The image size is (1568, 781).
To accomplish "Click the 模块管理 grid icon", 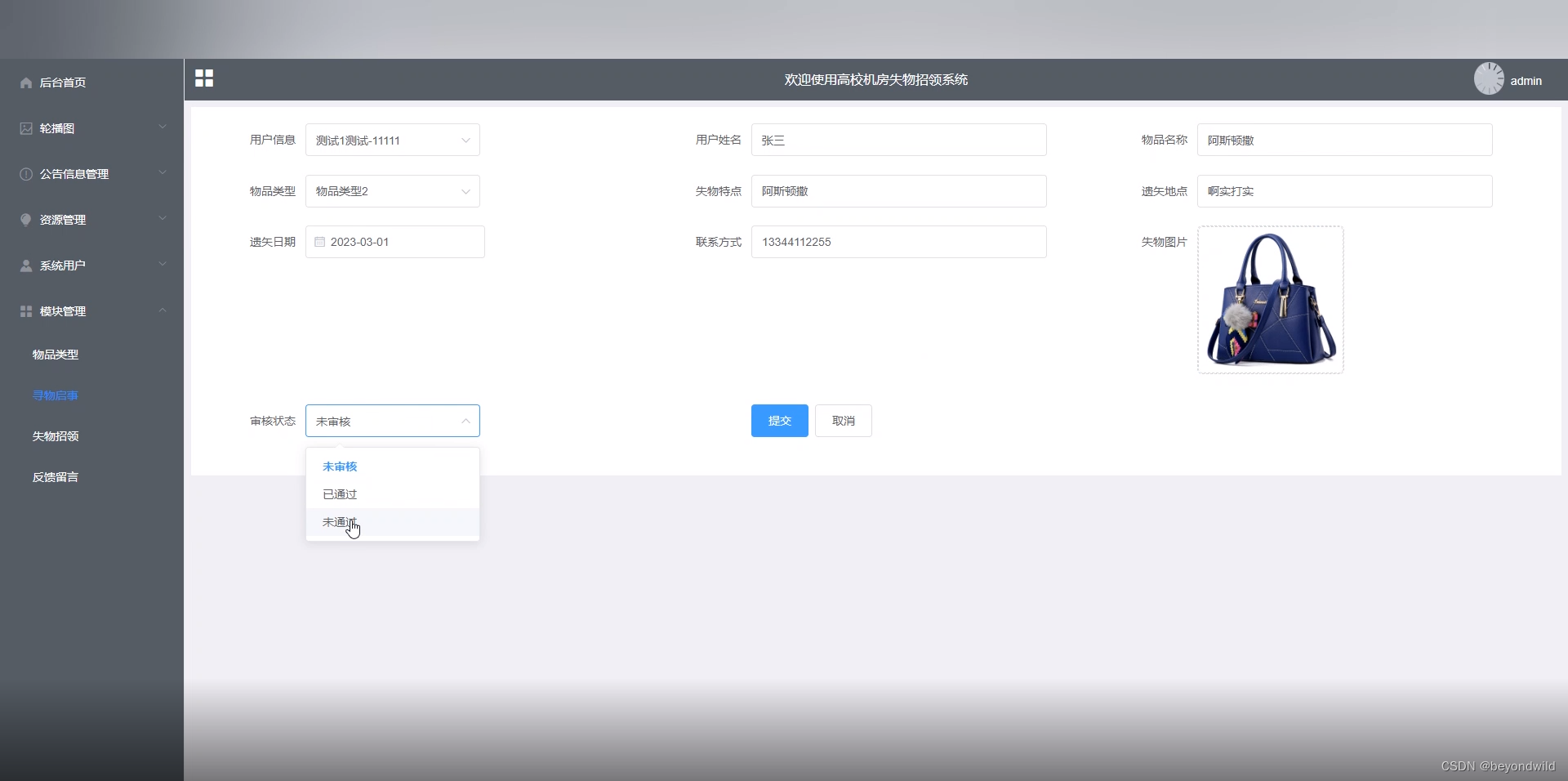I will 25,310.
